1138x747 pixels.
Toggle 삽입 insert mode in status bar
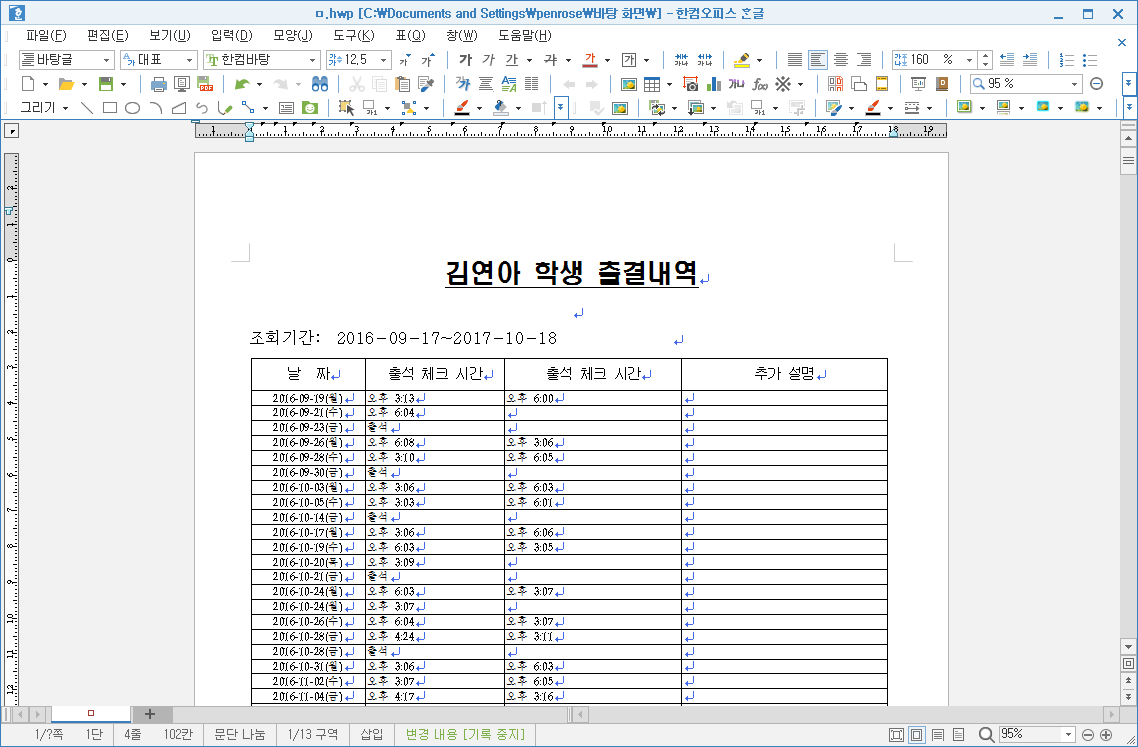372,735
